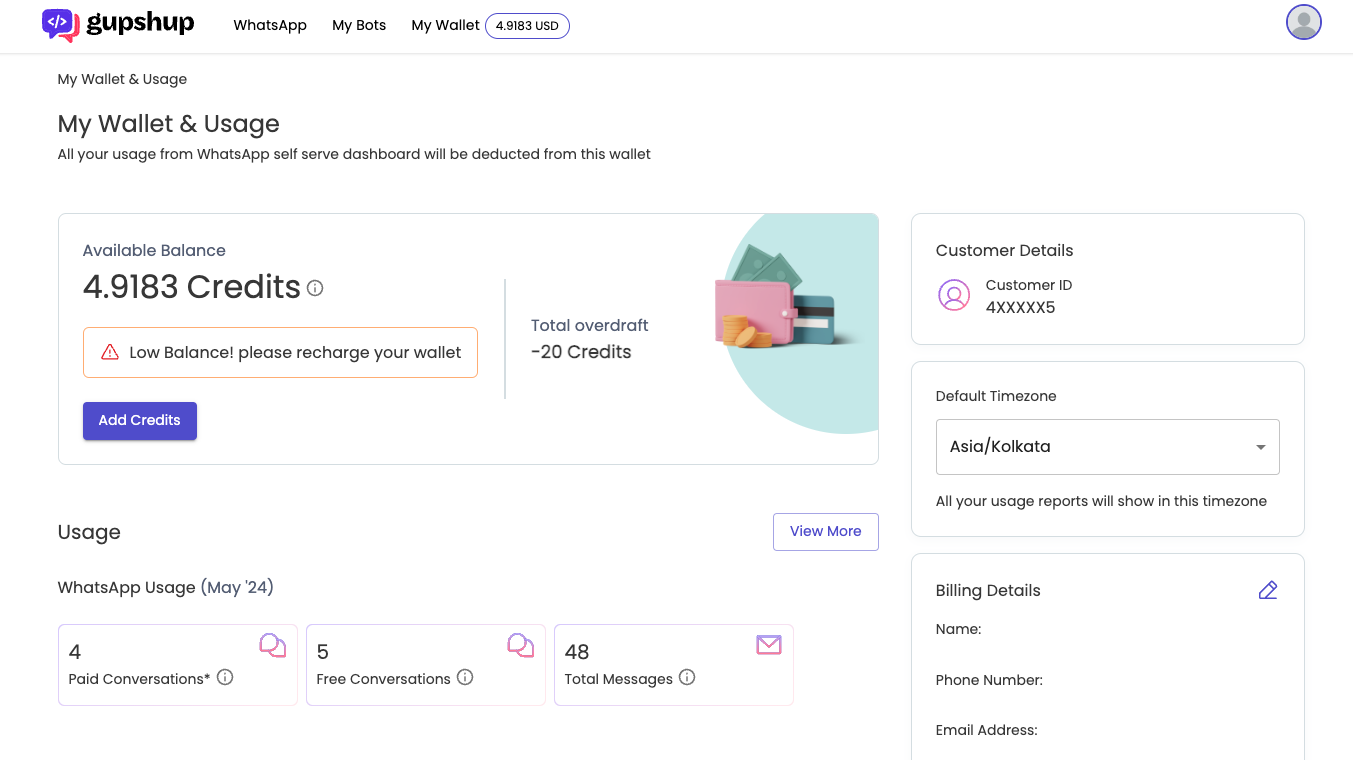Click the '4' paid conversations count
1353x760 pixels.
(x=75, y=652)
